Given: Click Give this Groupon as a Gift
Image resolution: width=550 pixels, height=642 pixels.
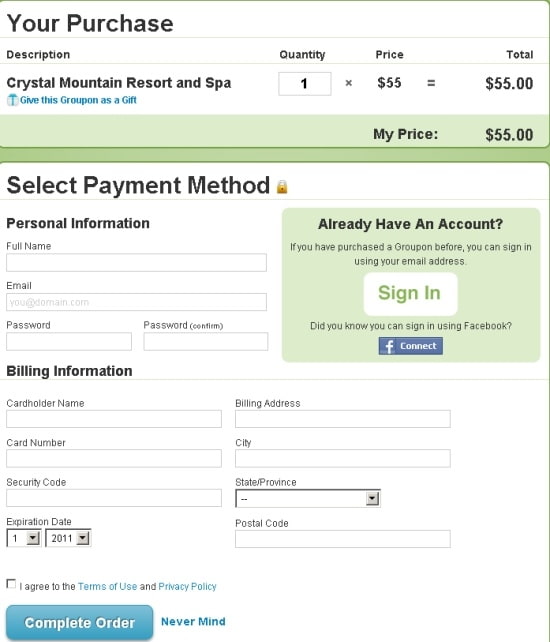Looking at the screenshot, I should (x=78, y=100).
